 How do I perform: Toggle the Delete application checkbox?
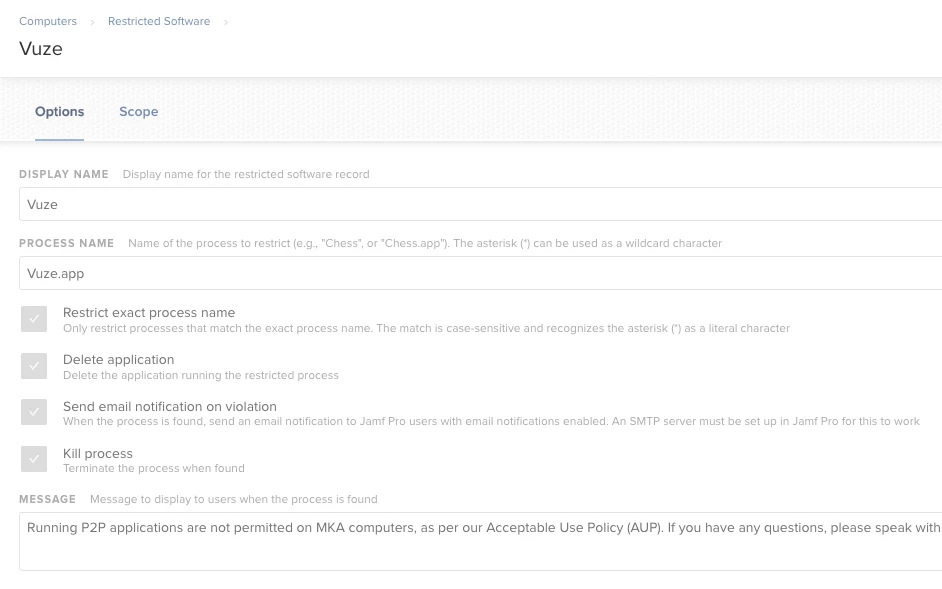click(x=34, y=365)
